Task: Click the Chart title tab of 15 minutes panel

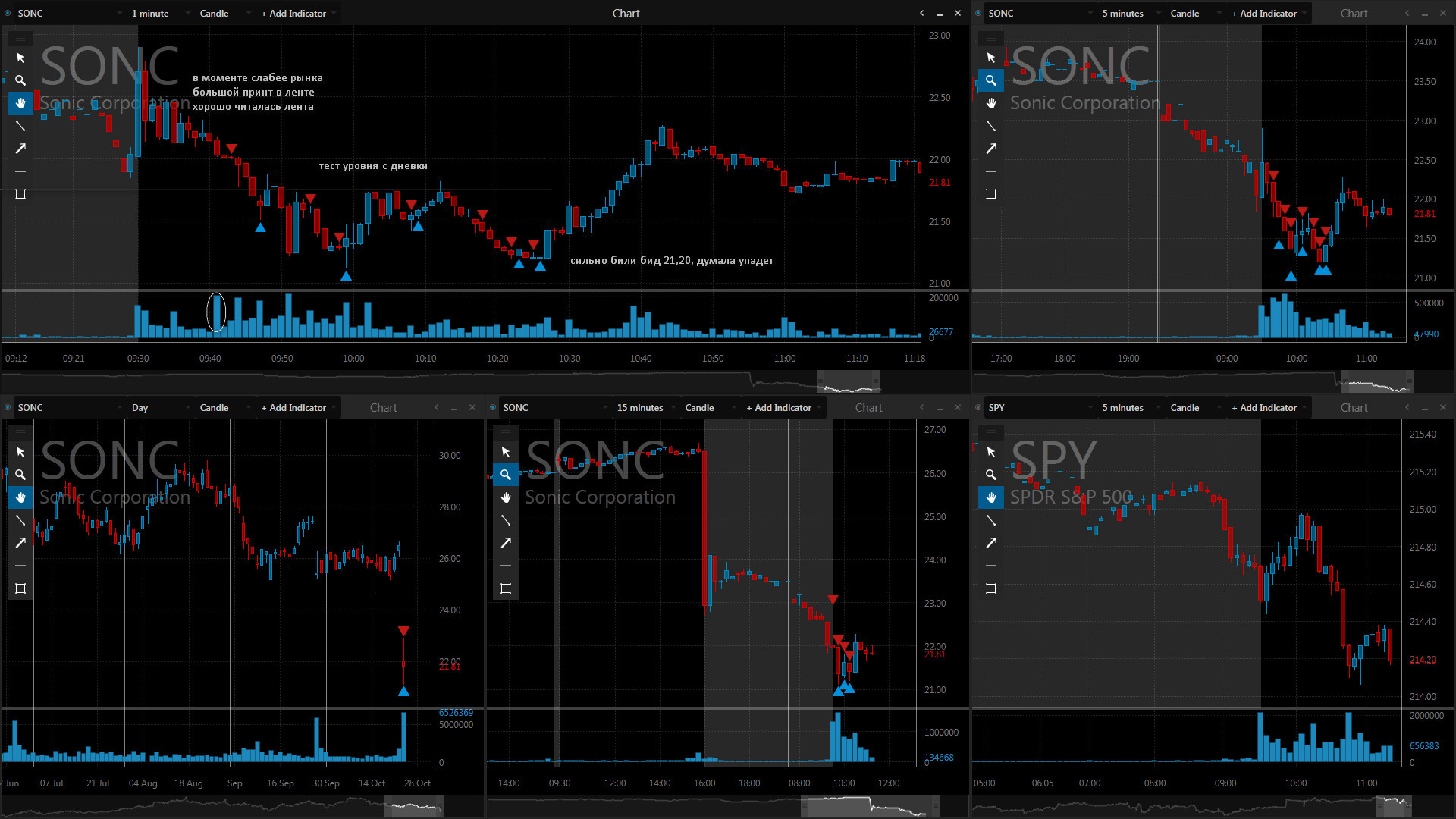Action: (x=868, y=408)
